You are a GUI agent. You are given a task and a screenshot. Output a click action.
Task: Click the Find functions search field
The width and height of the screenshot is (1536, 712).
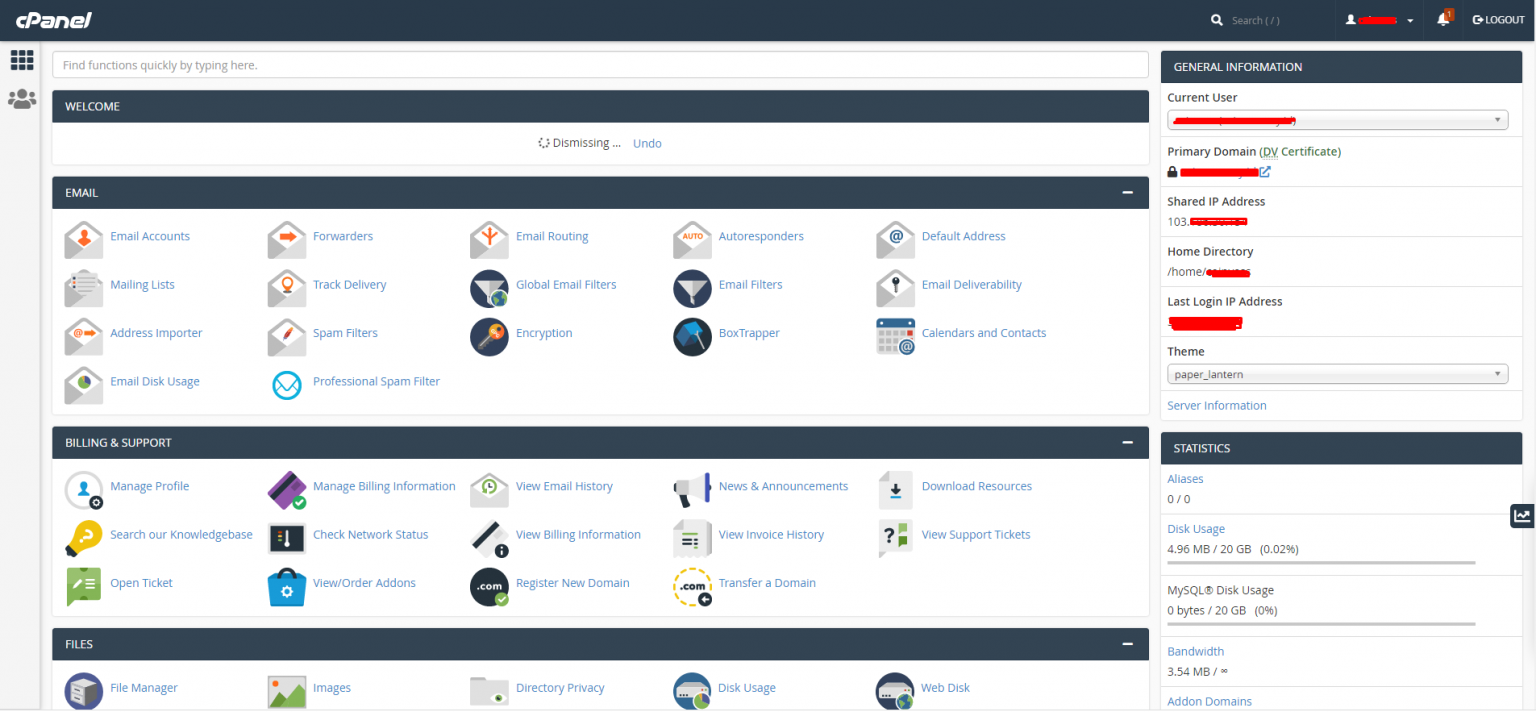pyautogui.click(x=600, y=64)
